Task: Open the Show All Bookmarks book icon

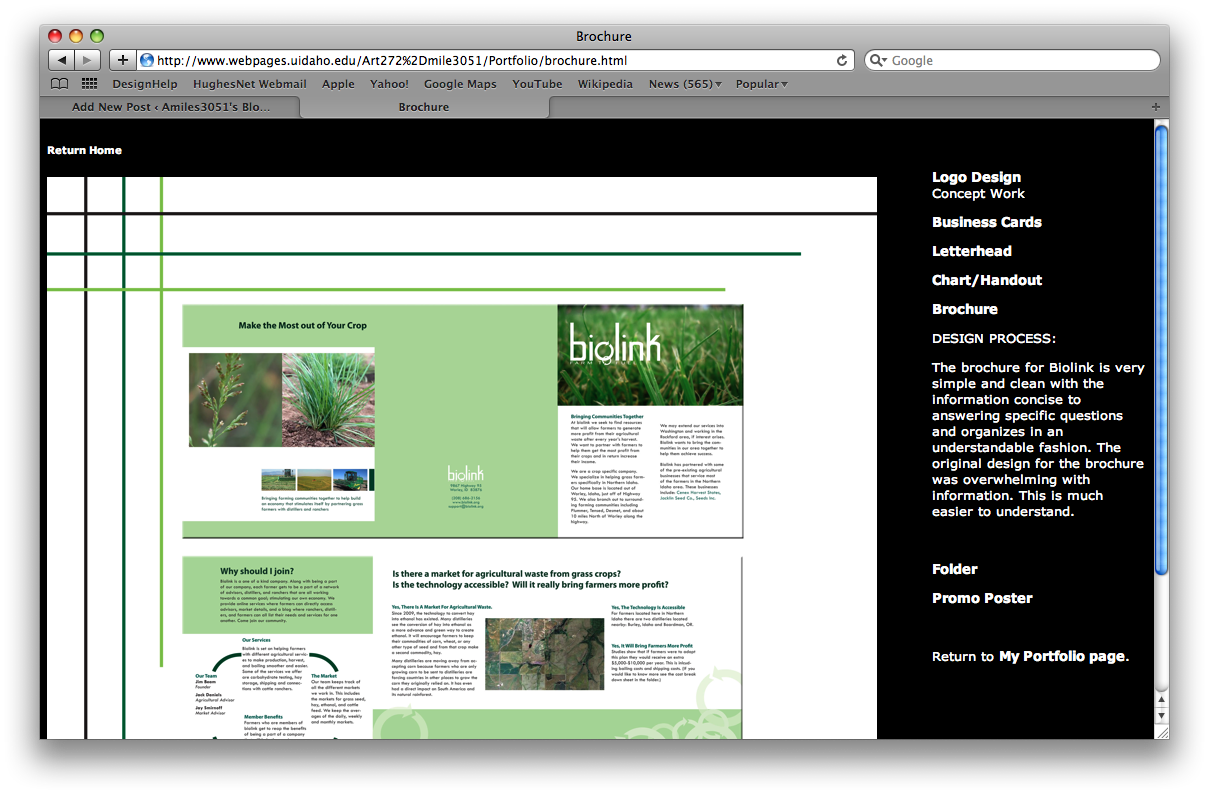Action: coord(60,84)
